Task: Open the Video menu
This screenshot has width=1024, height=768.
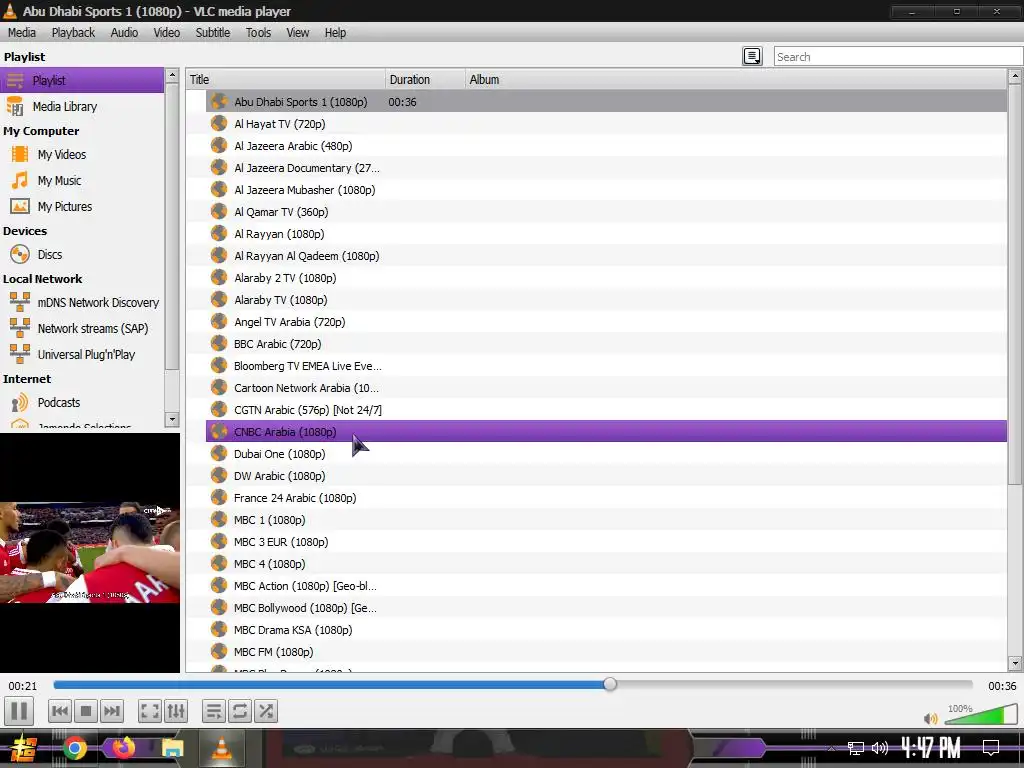Action: coord(167,33)
